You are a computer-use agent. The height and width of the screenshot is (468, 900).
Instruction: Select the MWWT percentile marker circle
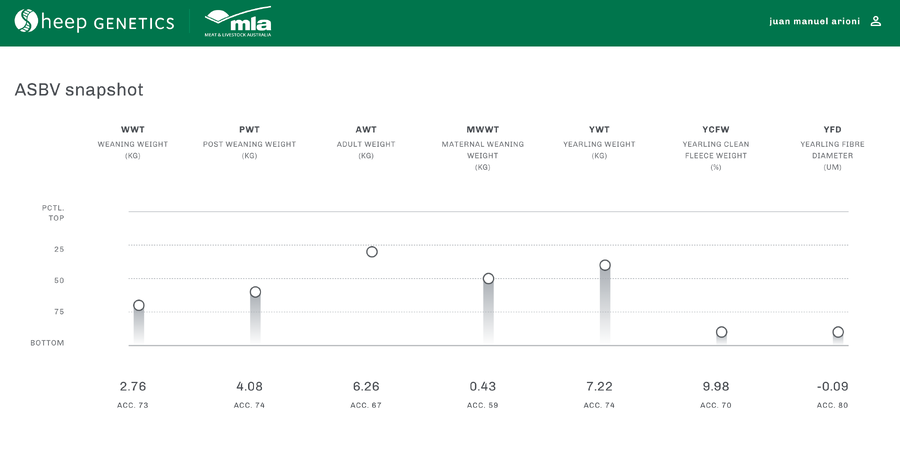pyautogui.click(x=488, y=279)
